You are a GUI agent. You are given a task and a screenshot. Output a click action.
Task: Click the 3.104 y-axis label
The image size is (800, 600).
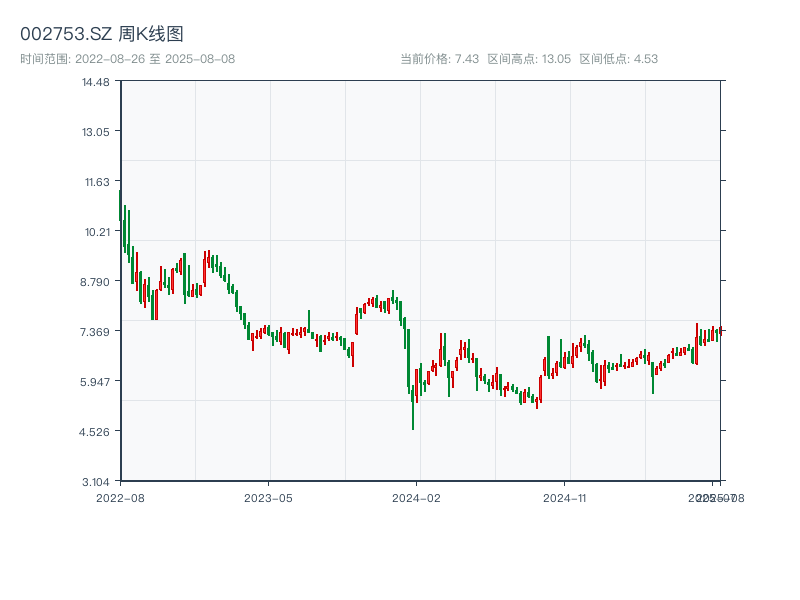[96, 481]
